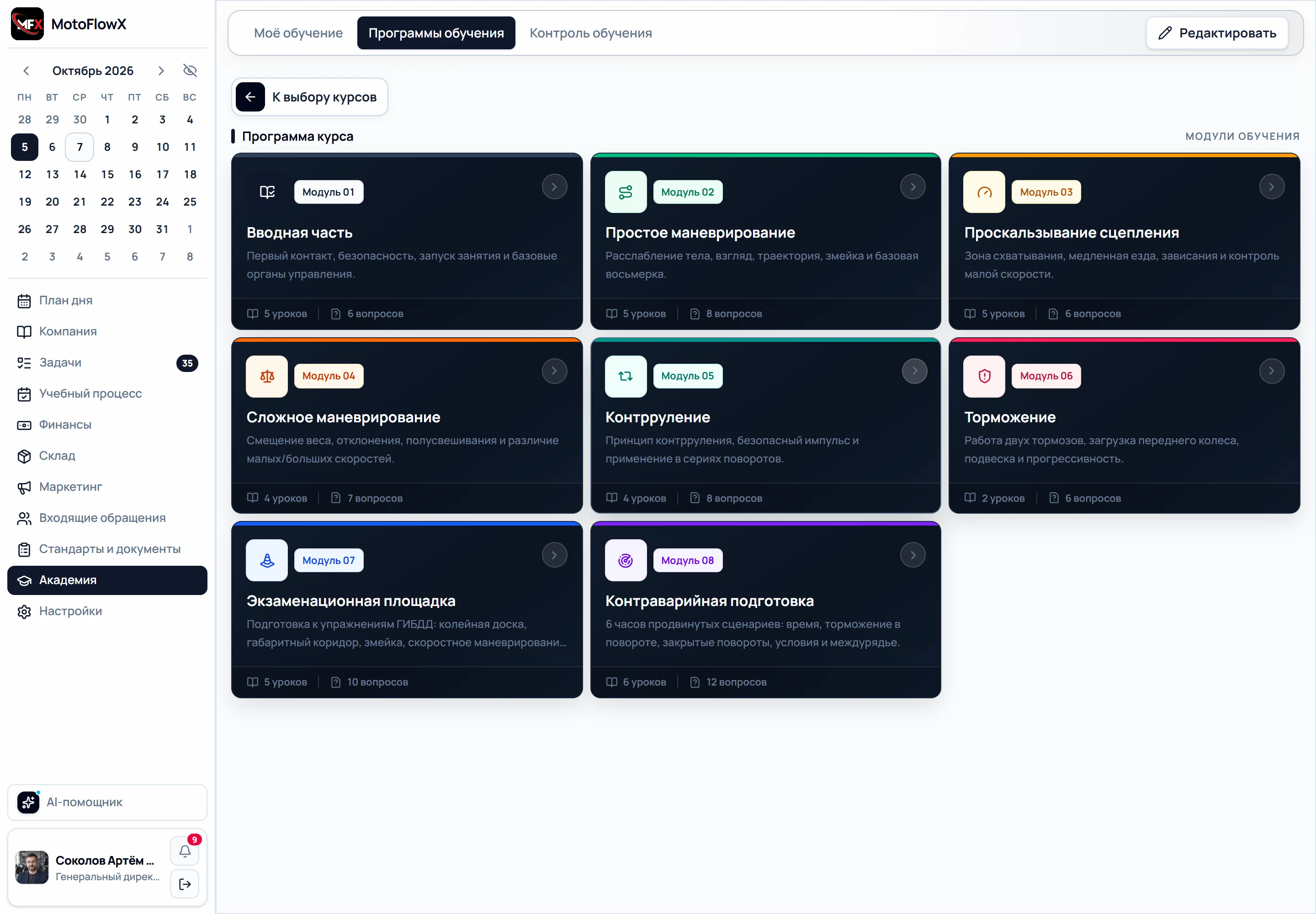The width and height of the screenshot is (1316, 914).
Task: Click Модуль 02 route icon
Action: pos(626,192)
